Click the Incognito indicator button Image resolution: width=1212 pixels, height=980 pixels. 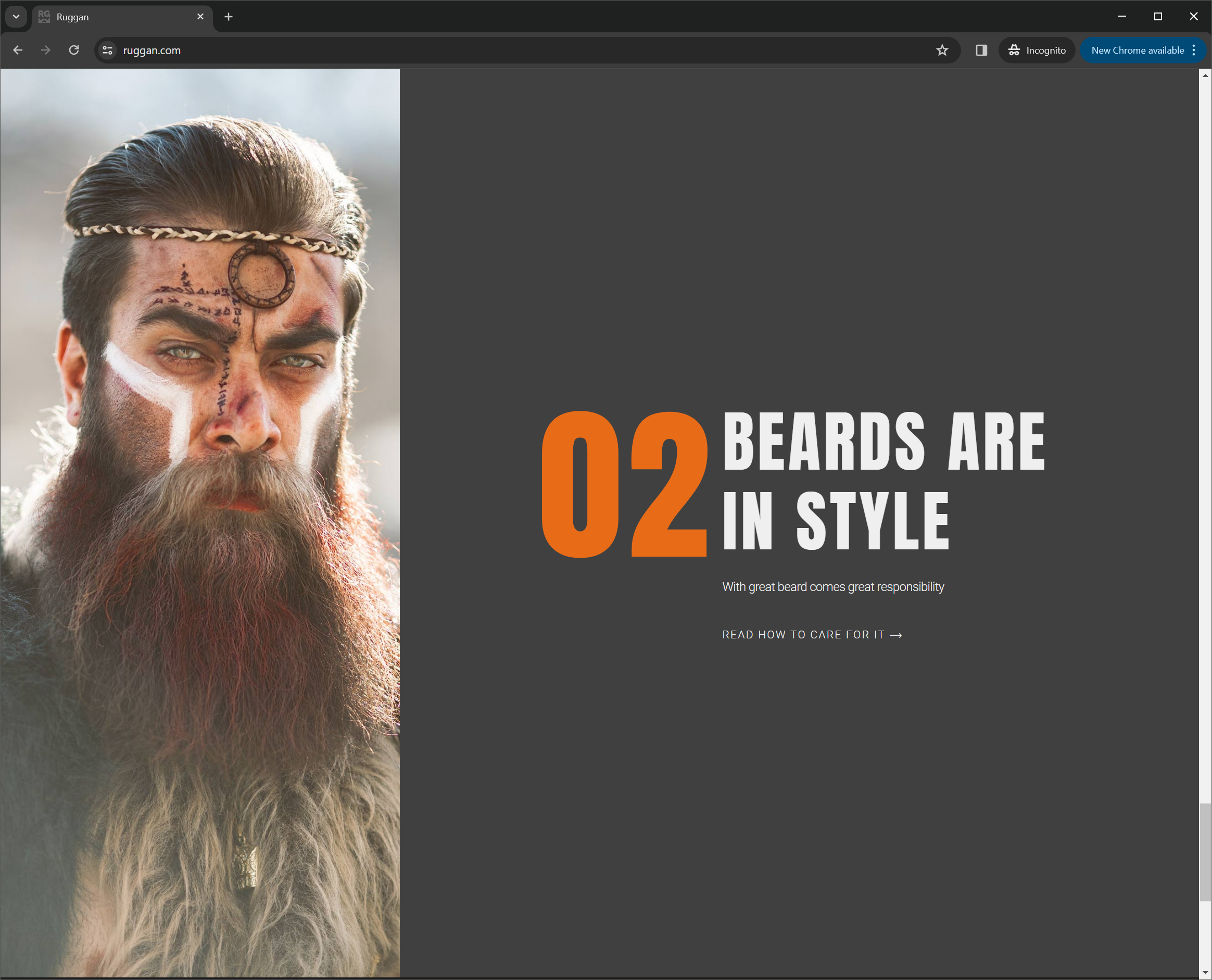pyautogui.click(x=1037, y=50)
